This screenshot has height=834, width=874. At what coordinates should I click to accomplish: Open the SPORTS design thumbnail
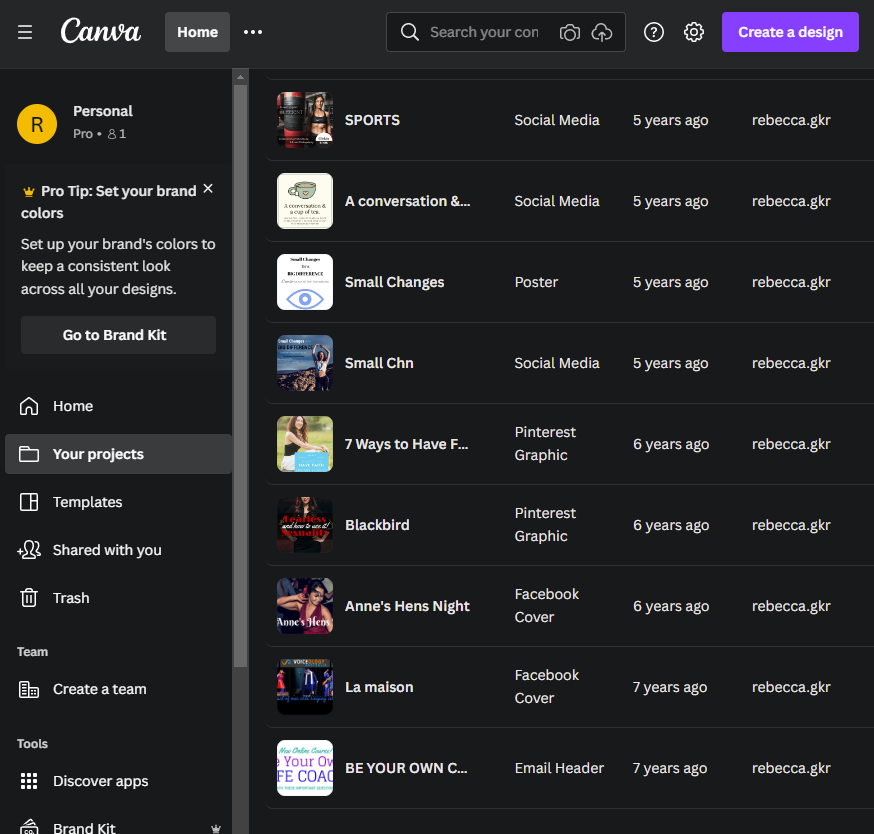point(305,120)
